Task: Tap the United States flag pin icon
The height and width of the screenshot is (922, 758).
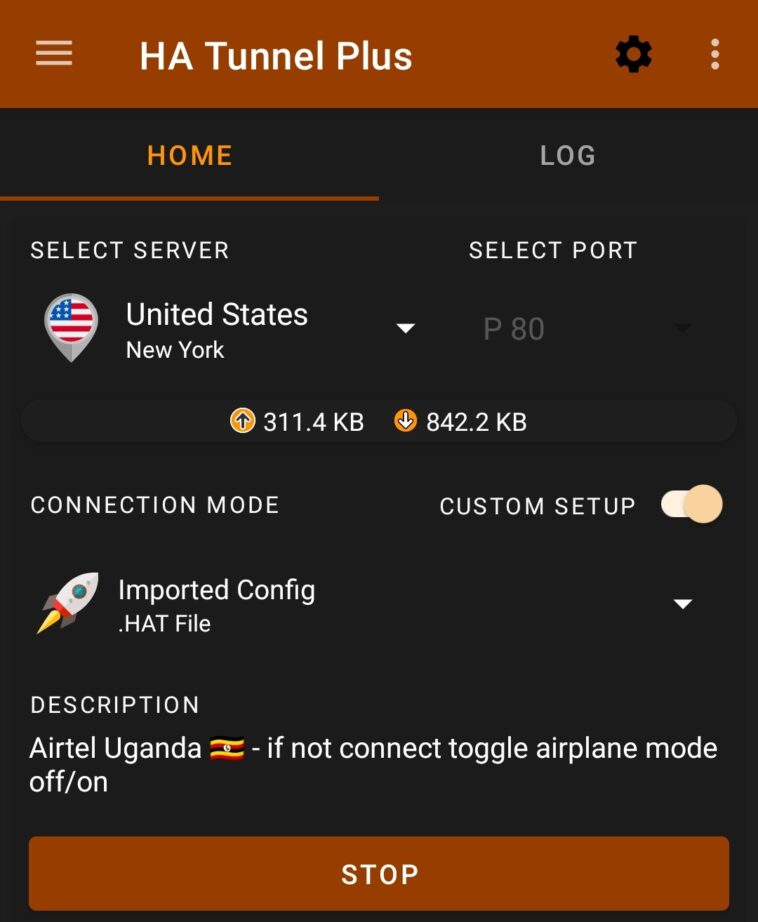Action: [x=71, y=327]
